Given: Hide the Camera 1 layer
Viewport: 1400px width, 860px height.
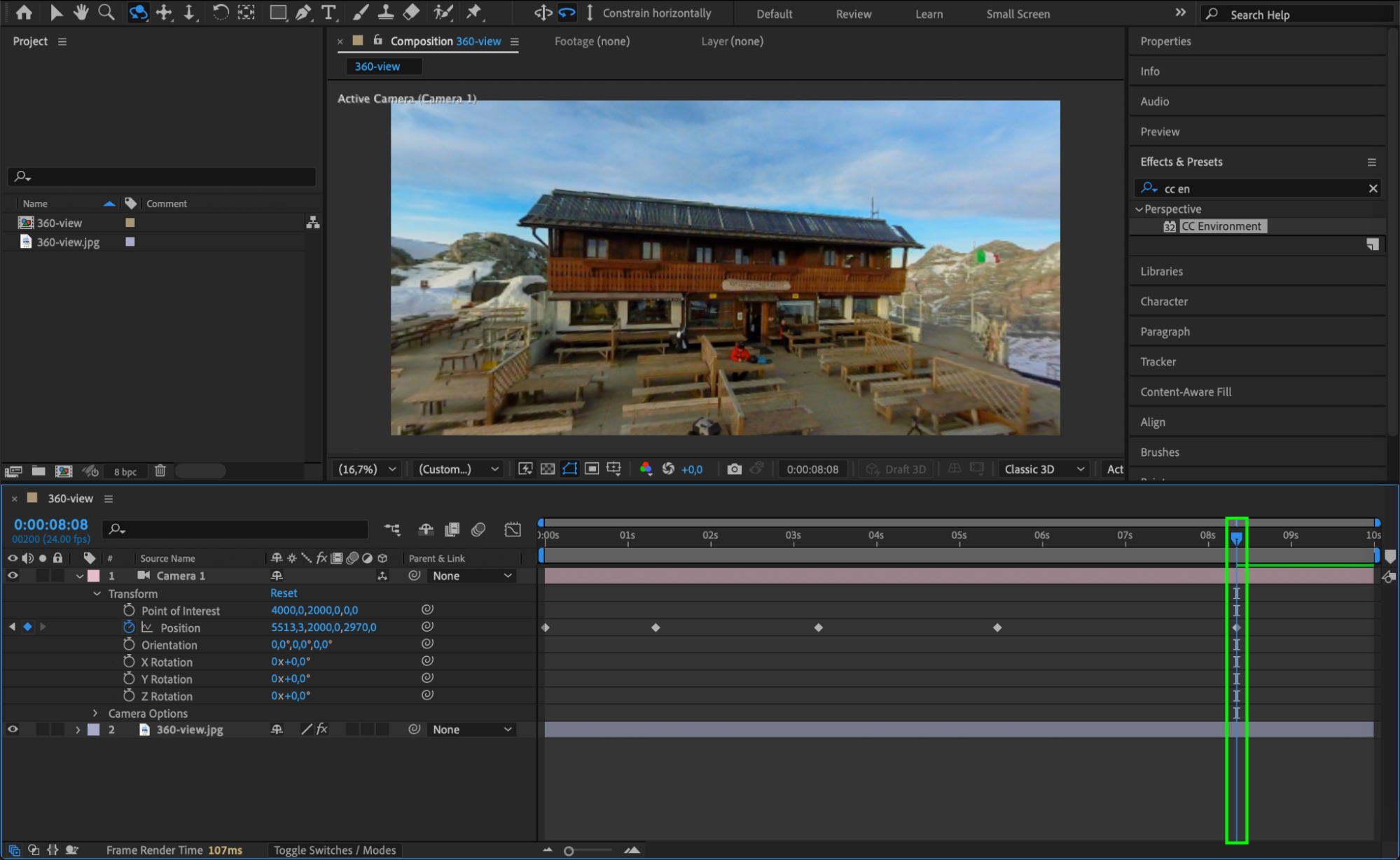Looking at the screenshot, I should pos(13,576).
